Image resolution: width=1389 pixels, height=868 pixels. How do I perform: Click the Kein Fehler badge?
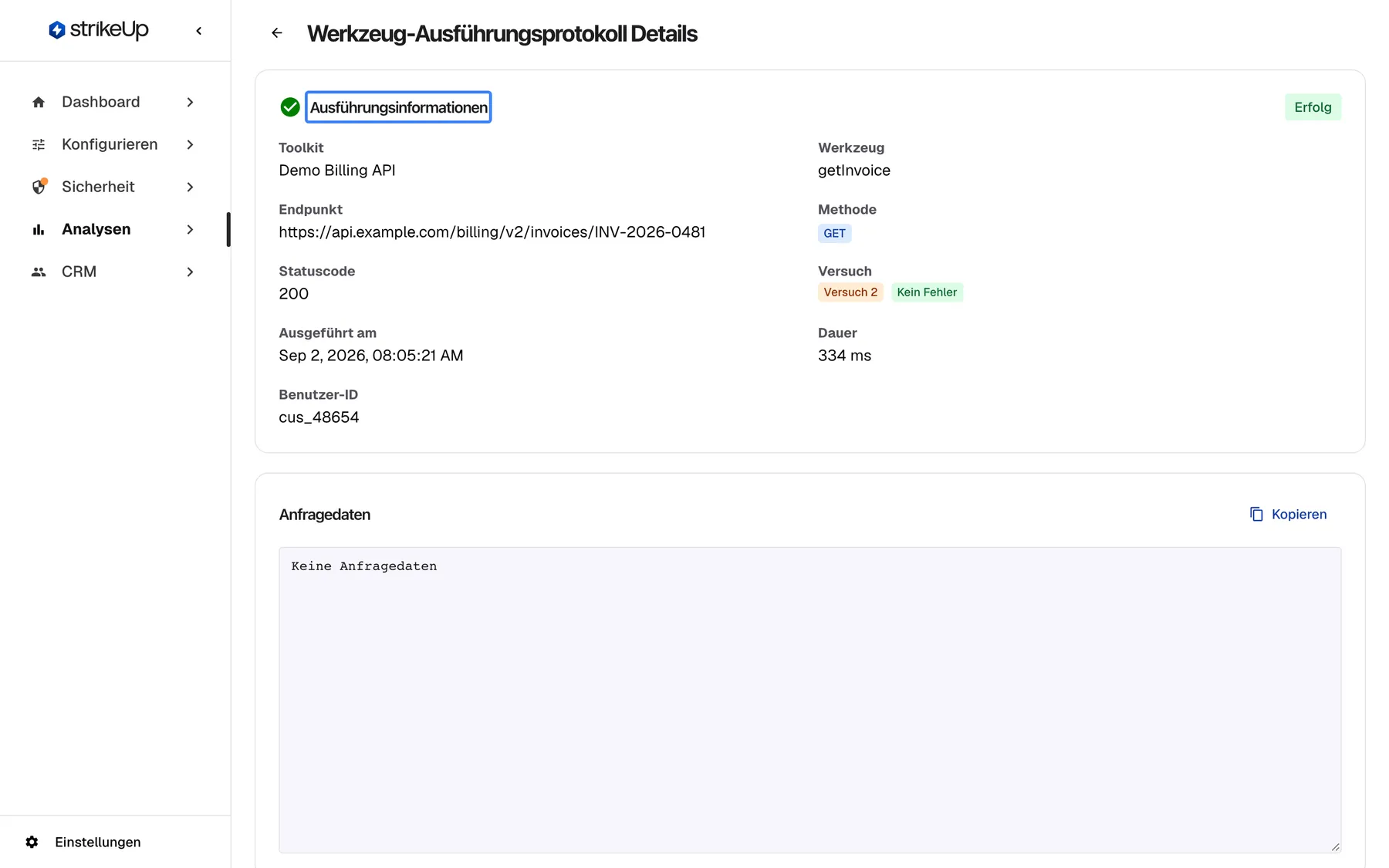tap(927, 292)
